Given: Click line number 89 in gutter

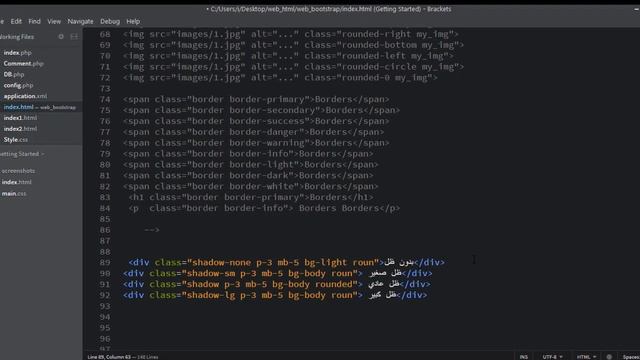Looking at the screenshot, I should click(x=105, y=262).
